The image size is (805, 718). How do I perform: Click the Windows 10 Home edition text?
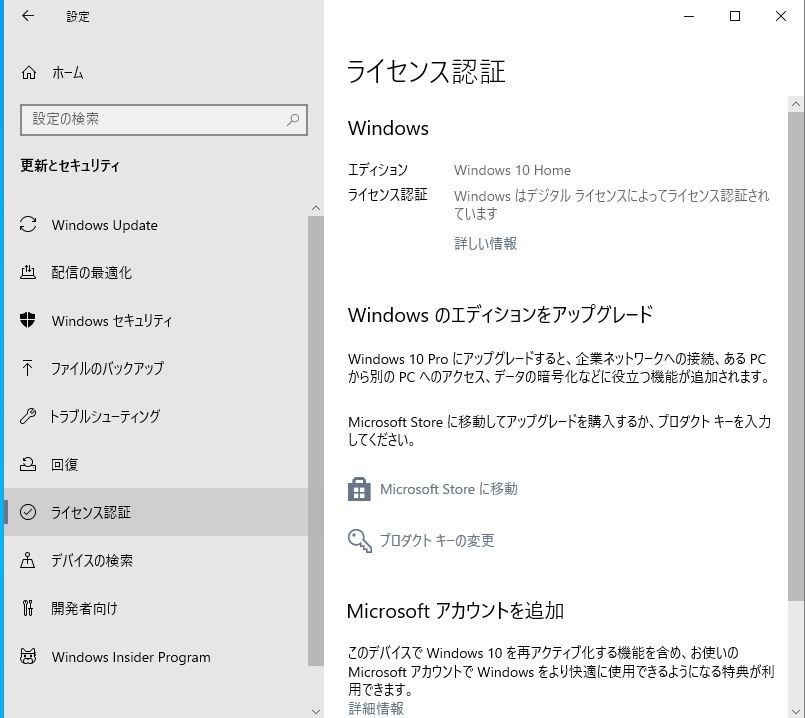(512, 170)
